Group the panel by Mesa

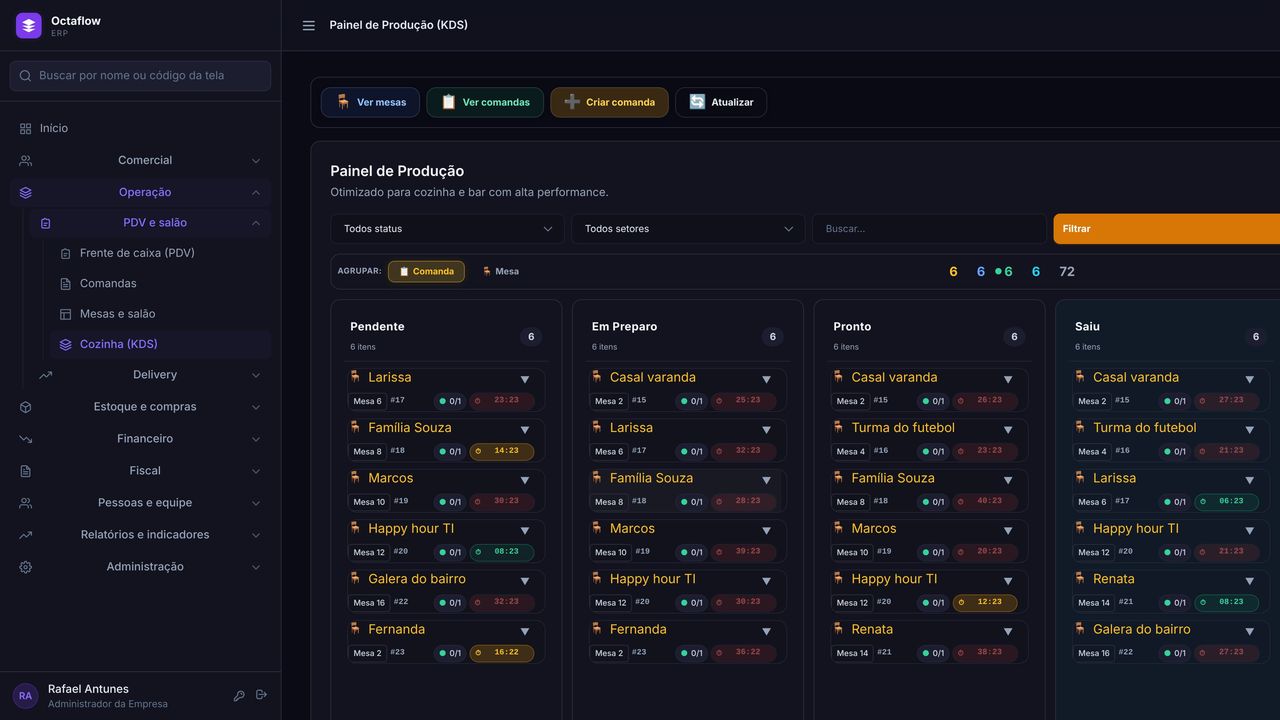(x=500, y=271)
